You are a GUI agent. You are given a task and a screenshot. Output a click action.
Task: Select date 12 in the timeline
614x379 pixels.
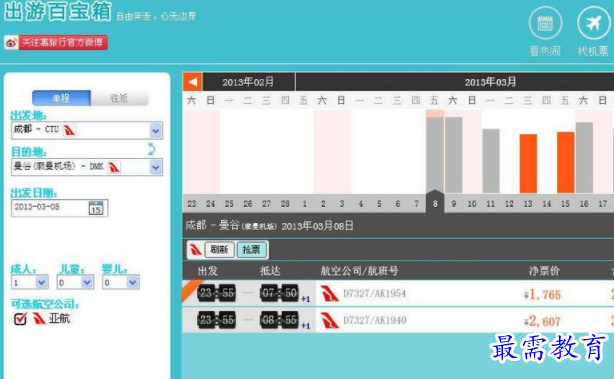(x=509, y=204)
